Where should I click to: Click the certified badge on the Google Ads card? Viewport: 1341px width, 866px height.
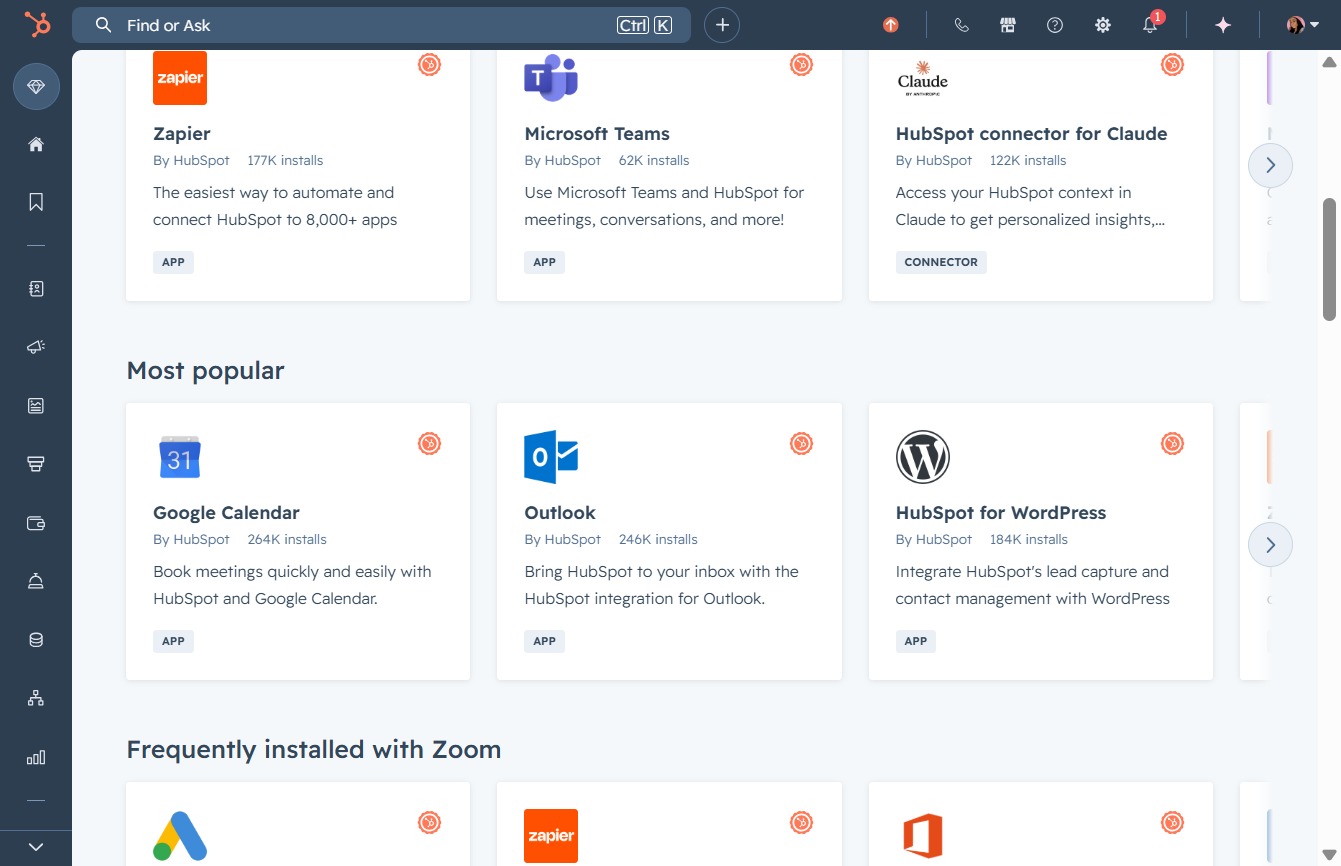coord(430,823)
